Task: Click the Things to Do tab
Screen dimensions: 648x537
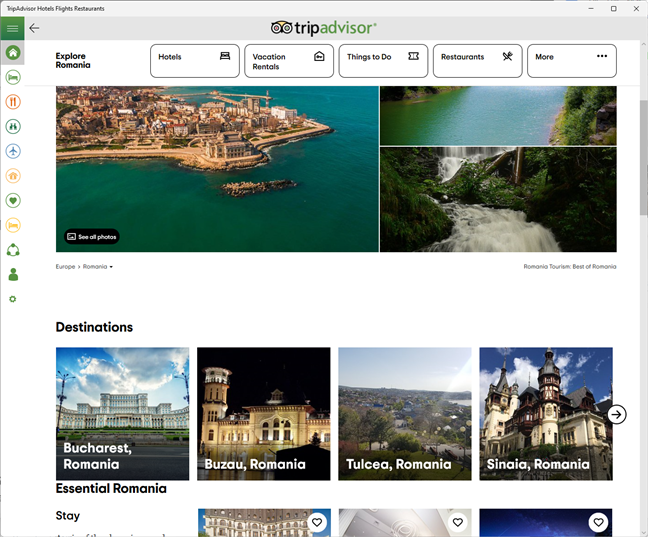Action: tap(383, 61)
